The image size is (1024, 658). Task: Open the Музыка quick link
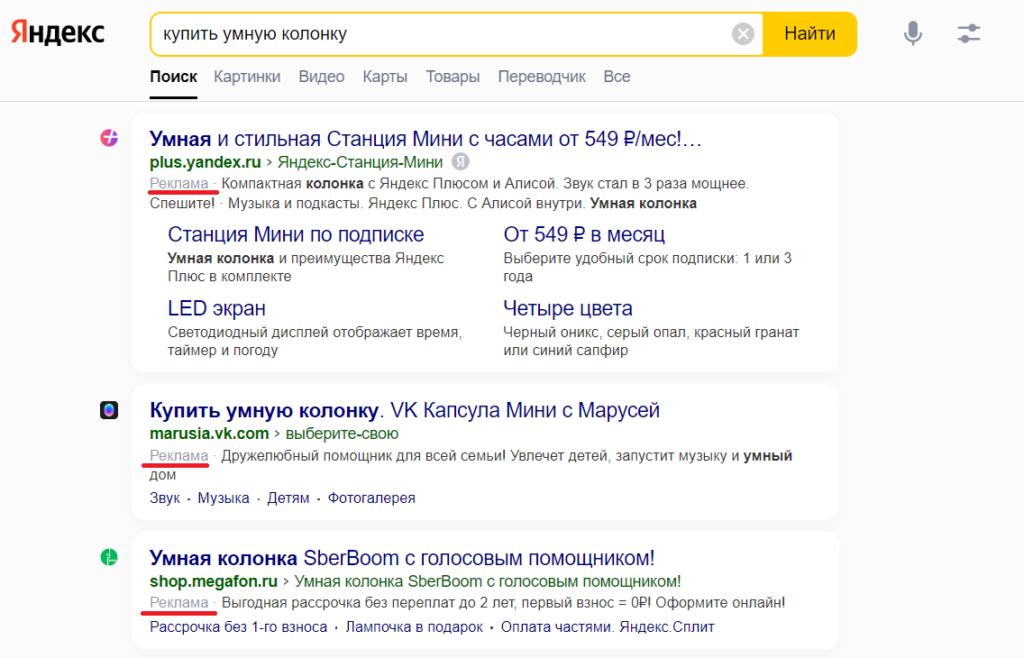point(223,498)
